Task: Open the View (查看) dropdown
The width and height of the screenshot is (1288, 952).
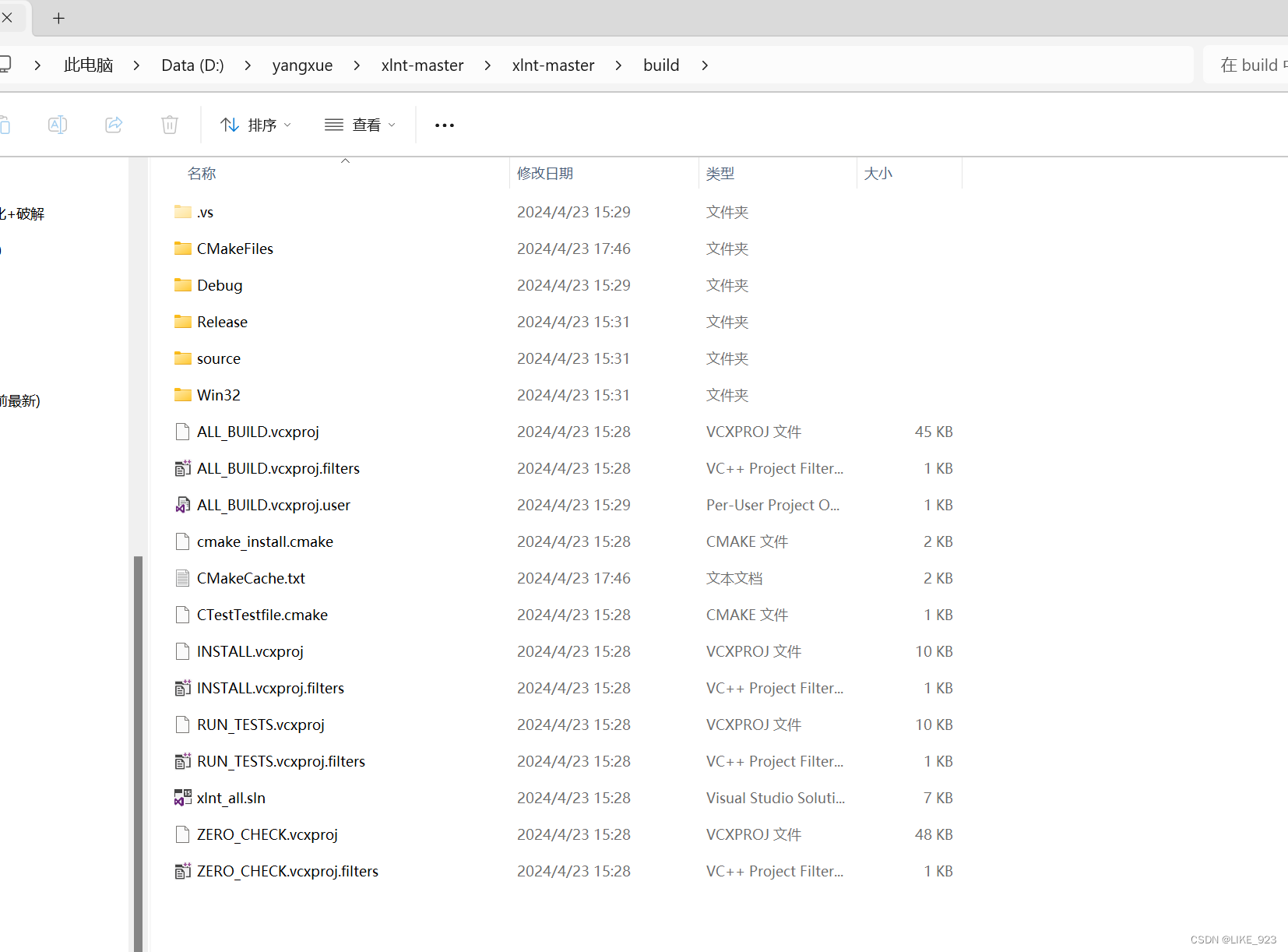Action: coord(361,125)
